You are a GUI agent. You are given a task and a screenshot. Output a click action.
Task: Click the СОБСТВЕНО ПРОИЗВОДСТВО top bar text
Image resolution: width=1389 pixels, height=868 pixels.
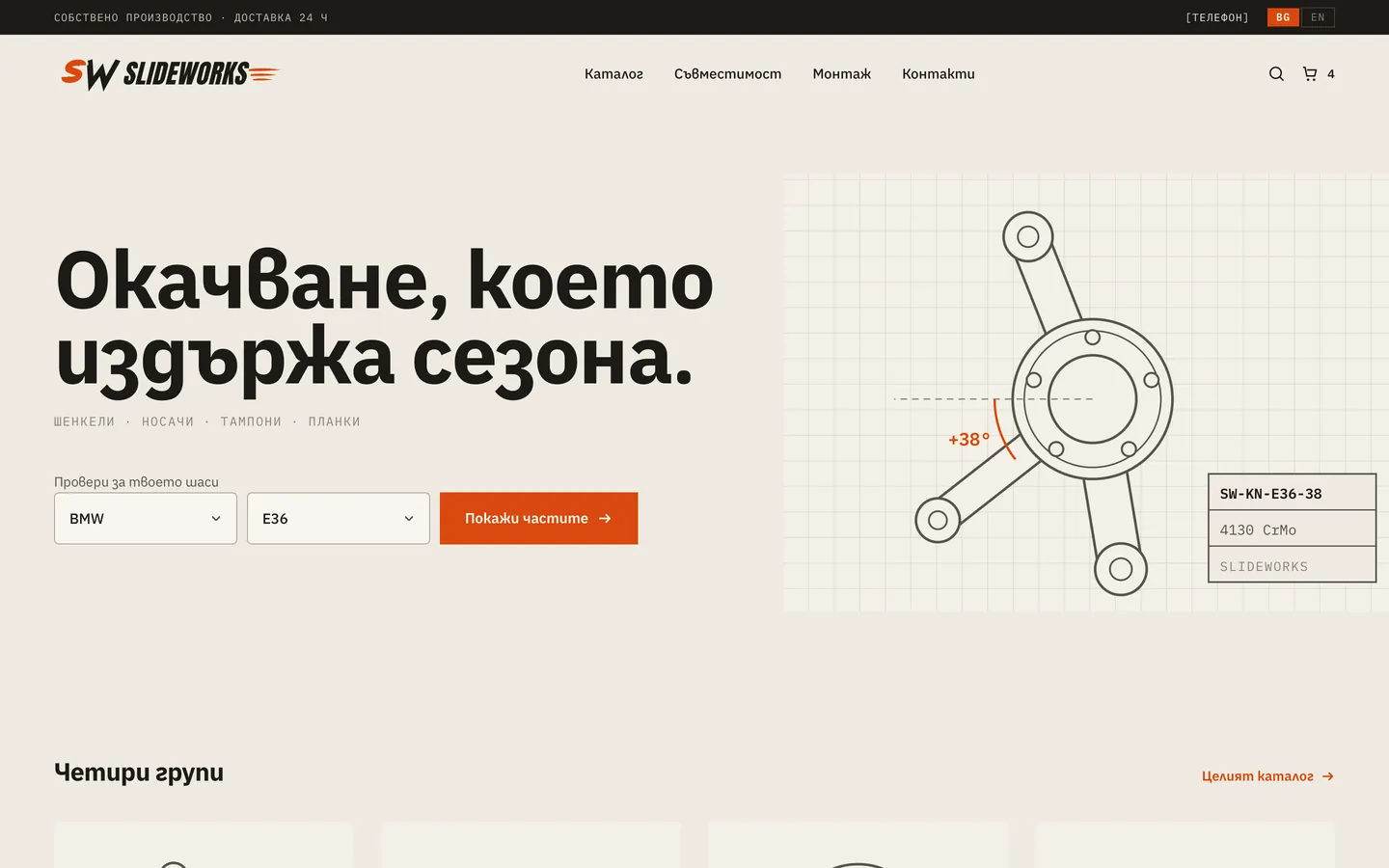pos(133,17)
